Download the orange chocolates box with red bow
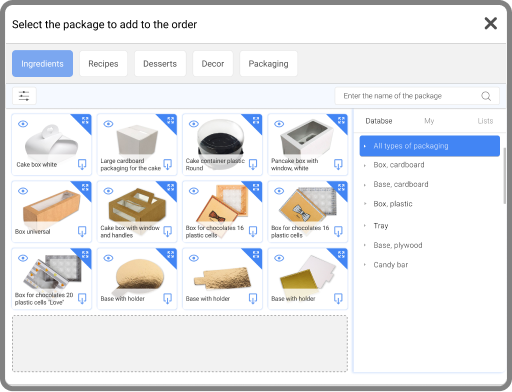The image size is (512, 392). 253,231
